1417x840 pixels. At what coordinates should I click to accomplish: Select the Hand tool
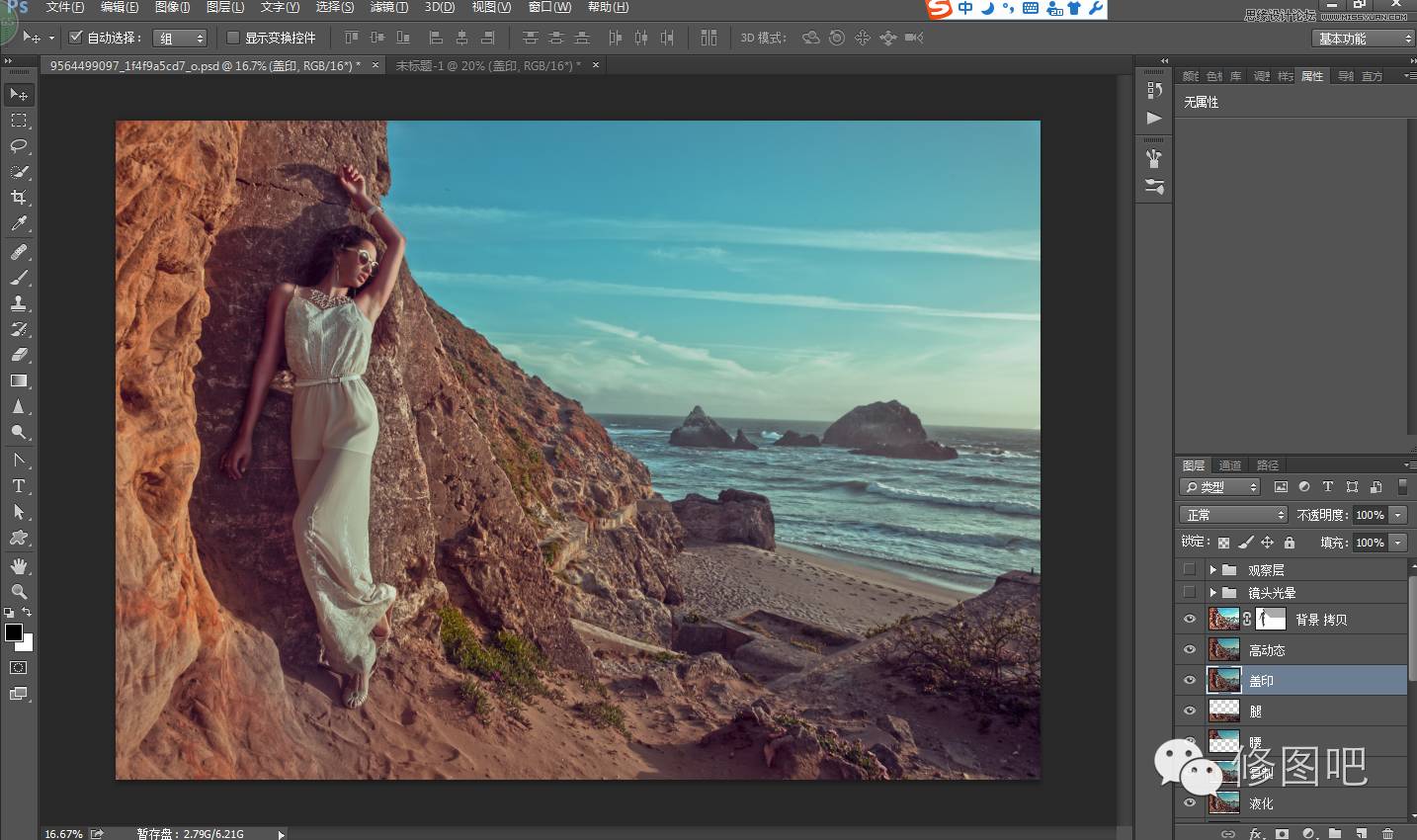click(x=19, y=566)
